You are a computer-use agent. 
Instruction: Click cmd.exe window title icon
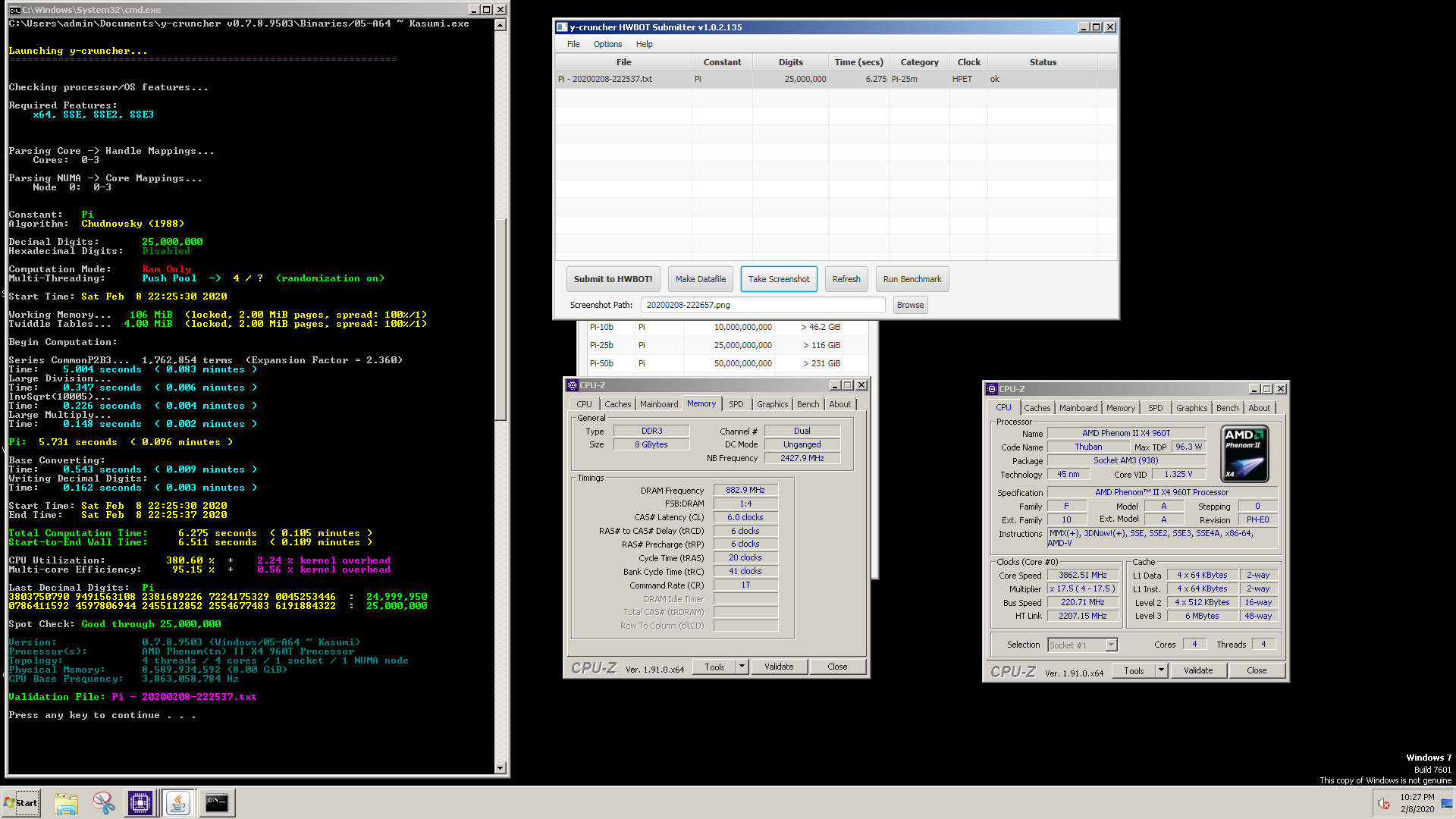(x=14, y=10)
